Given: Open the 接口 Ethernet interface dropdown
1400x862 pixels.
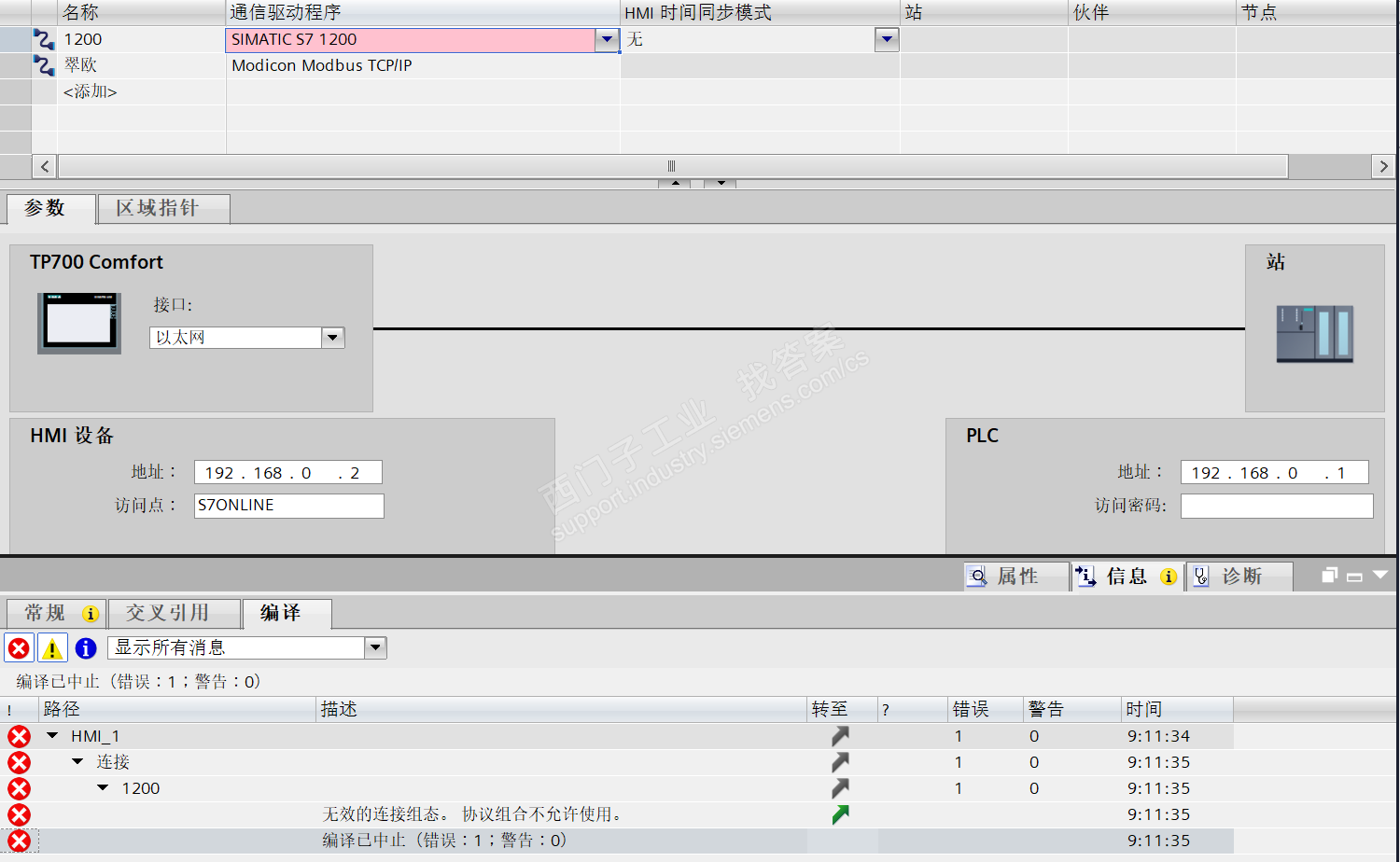Looking at the screenshot, I should point(333,338).
